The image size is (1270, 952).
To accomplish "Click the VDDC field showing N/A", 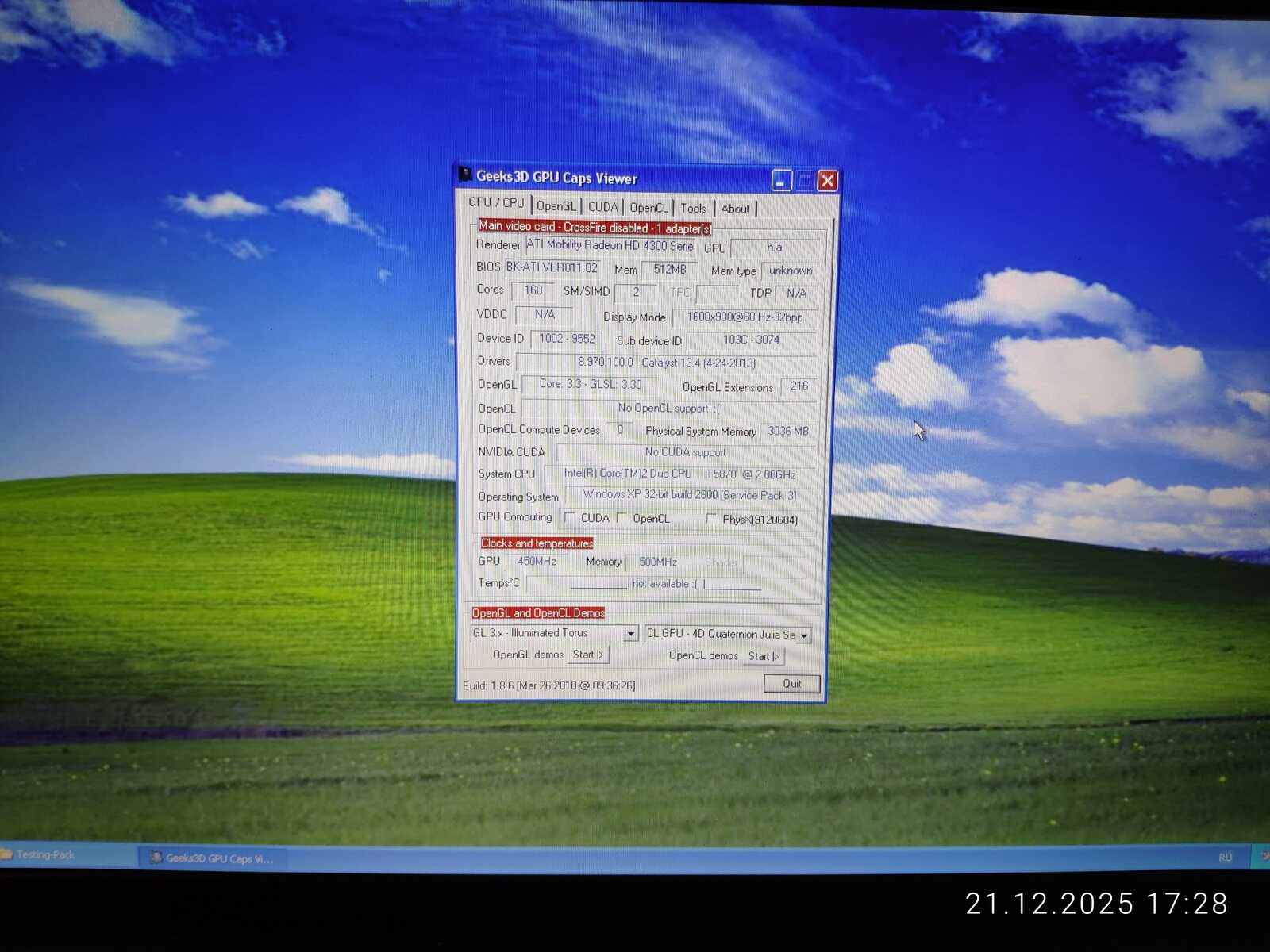I will (545, 315).
